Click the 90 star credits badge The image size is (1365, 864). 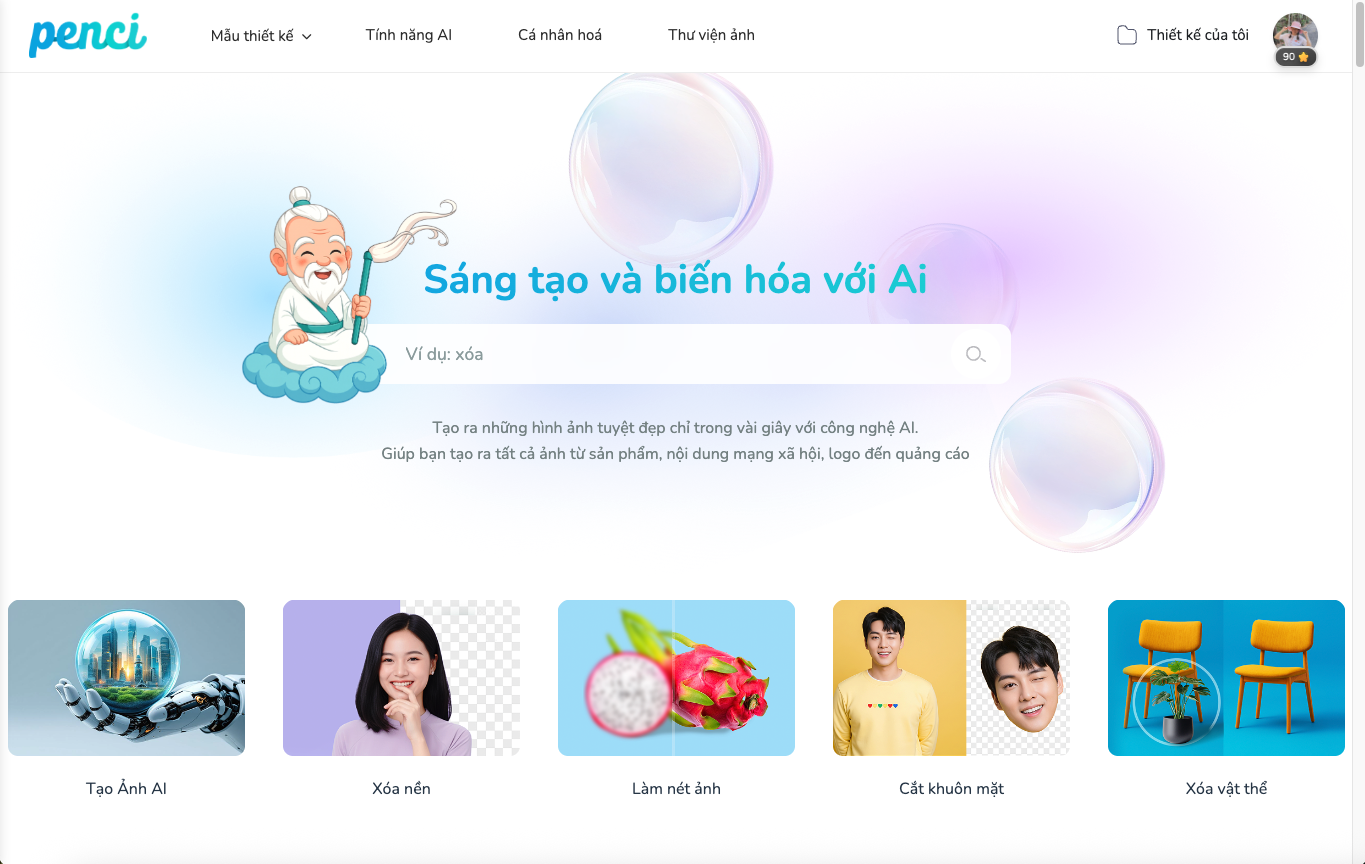(1295, 57)
